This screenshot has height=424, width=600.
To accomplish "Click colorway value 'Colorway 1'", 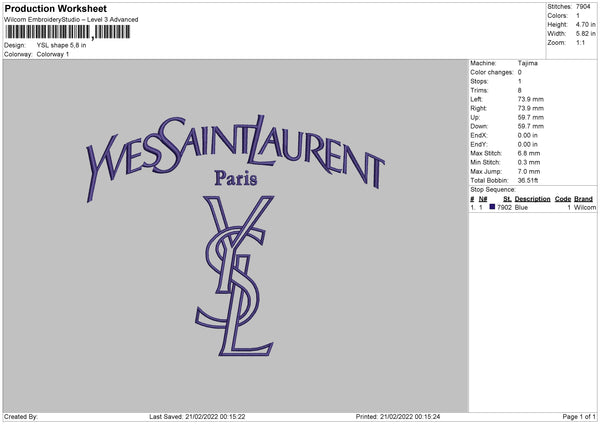I will click(x=53, y=54).
